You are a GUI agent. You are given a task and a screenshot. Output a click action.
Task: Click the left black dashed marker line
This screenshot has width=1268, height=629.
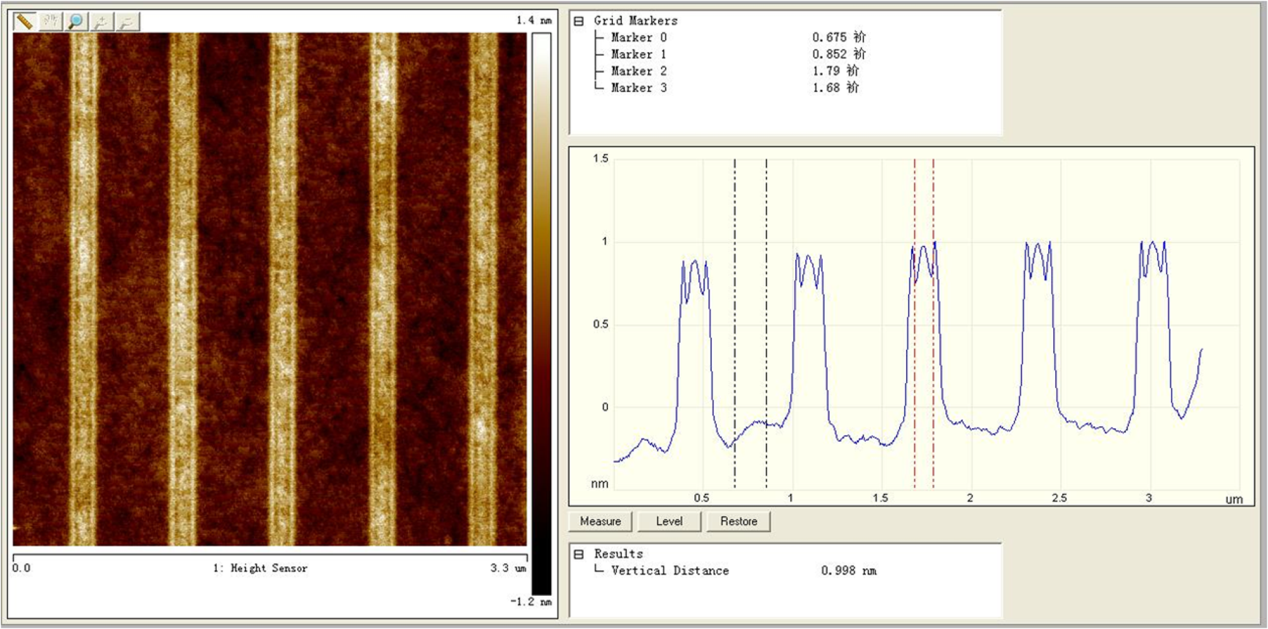click(735, 320)
